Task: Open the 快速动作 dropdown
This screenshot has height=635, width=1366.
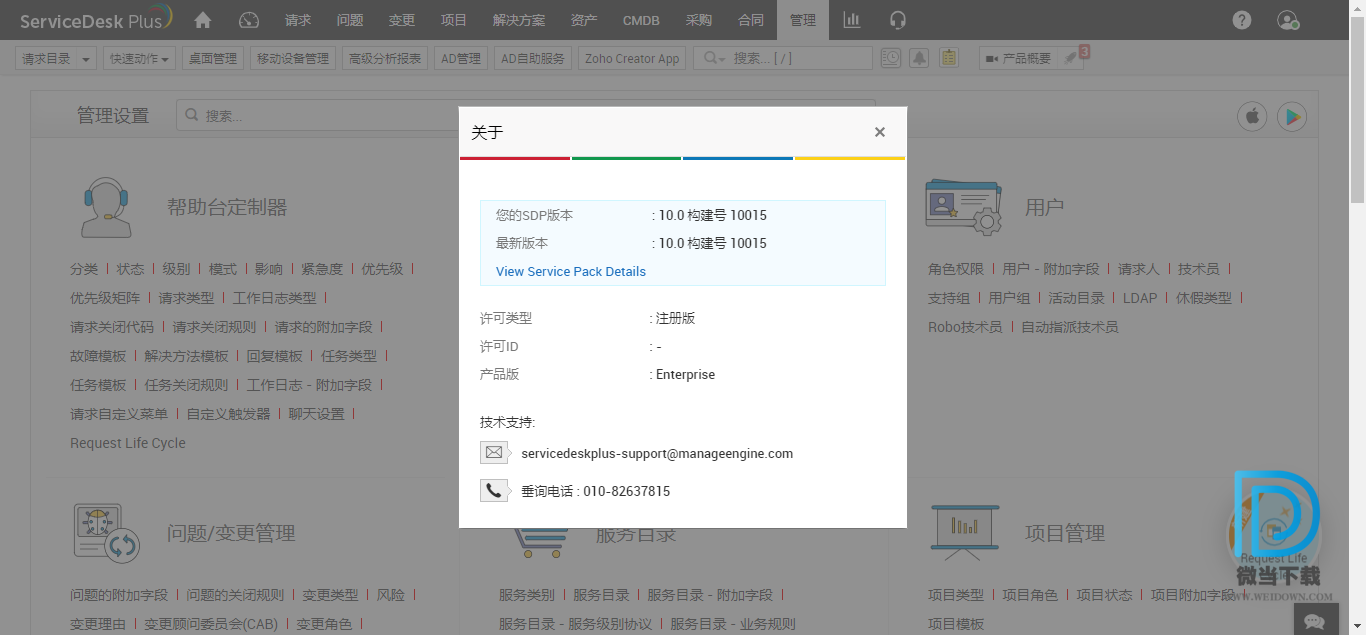Action: tap(139, 59)
